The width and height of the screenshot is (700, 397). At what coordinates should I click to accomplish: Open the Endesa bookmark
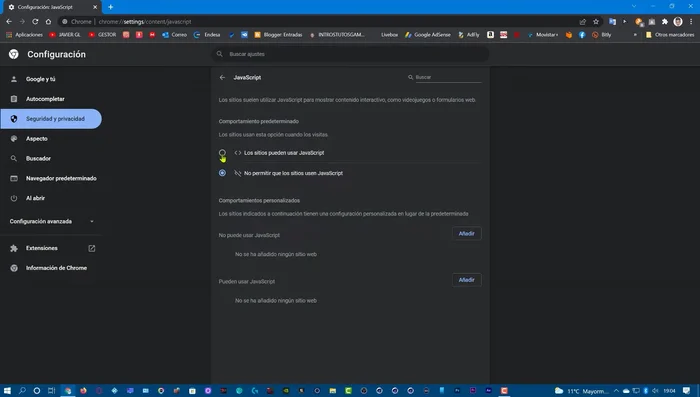[x=207, y=34]
